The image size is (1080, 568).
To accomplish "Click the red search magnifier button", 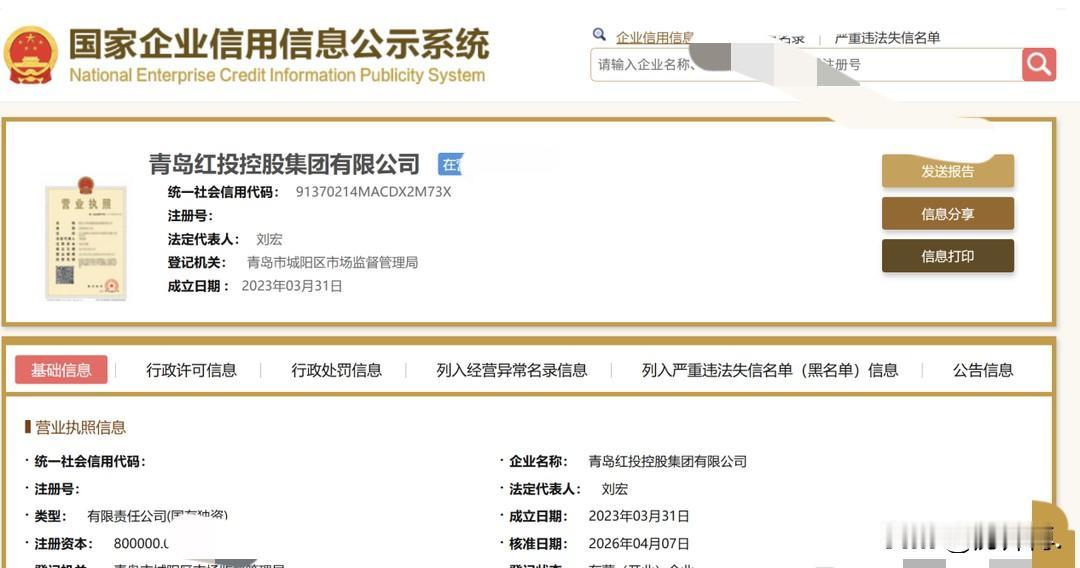I will pos(1039,65).
